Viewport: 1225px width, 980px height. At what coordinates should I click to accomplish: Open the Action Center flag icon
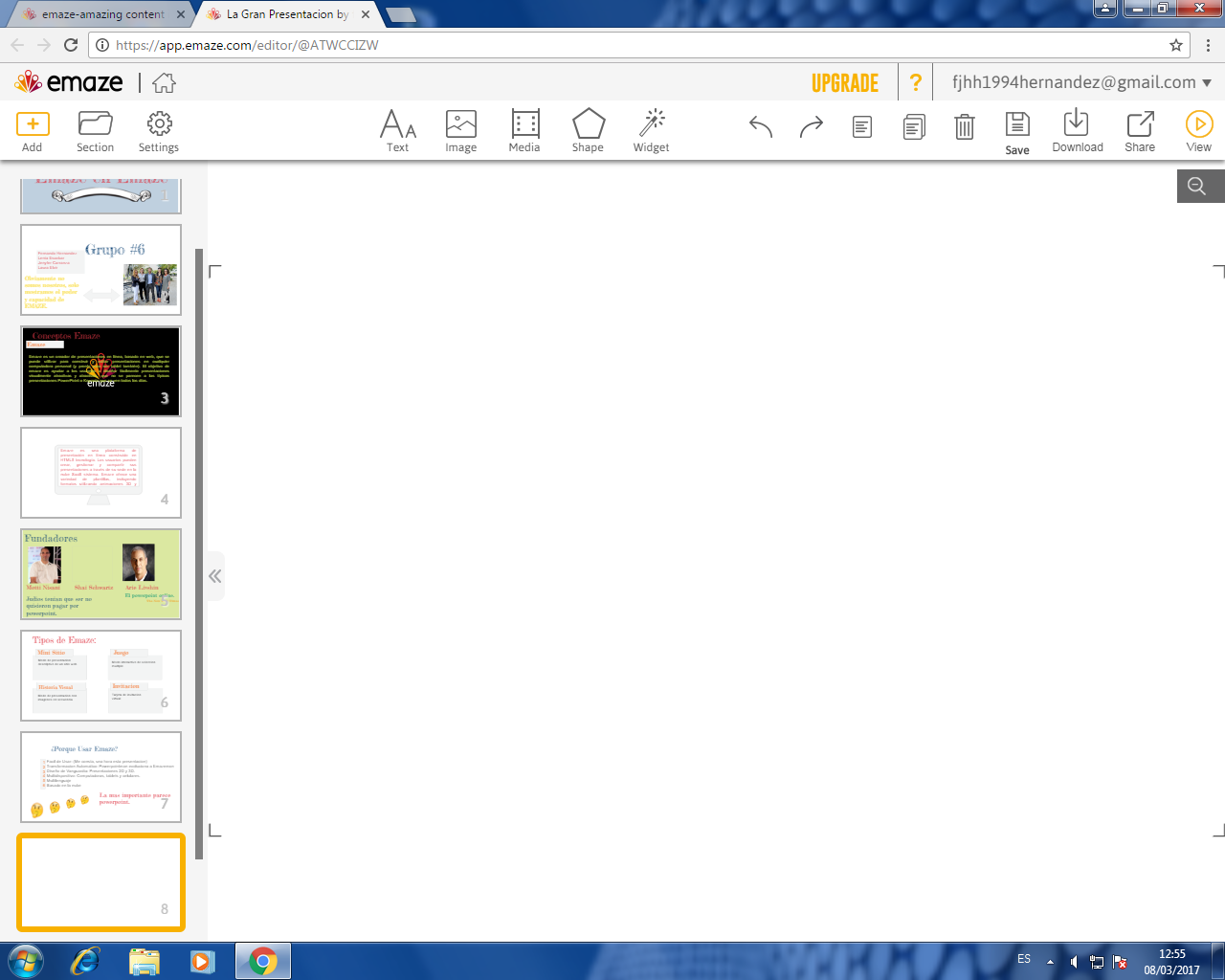coord(1120,961)
